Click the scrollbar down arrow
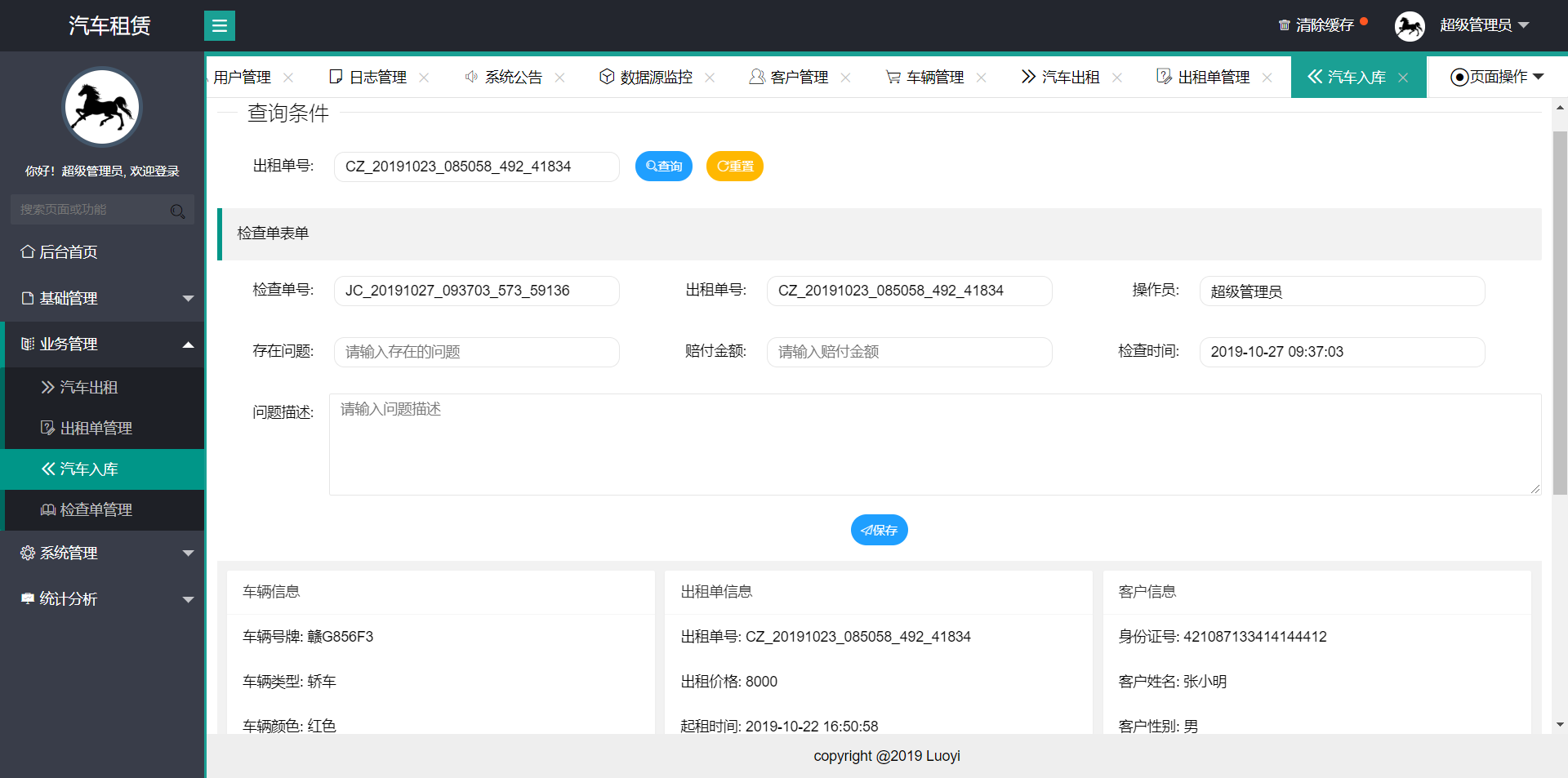This screenshot has width=1568, height=778. [x=1560, y=725]
